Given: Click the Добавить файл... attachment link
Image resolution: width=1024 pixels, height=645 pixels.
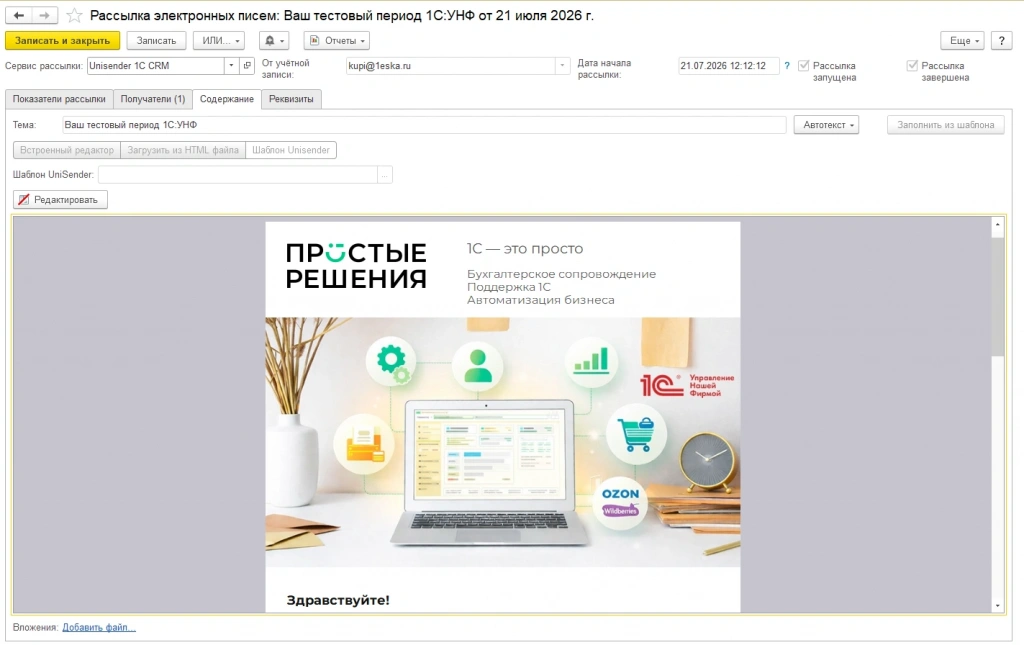Looking at the screenshot, I should pos(99,627).
